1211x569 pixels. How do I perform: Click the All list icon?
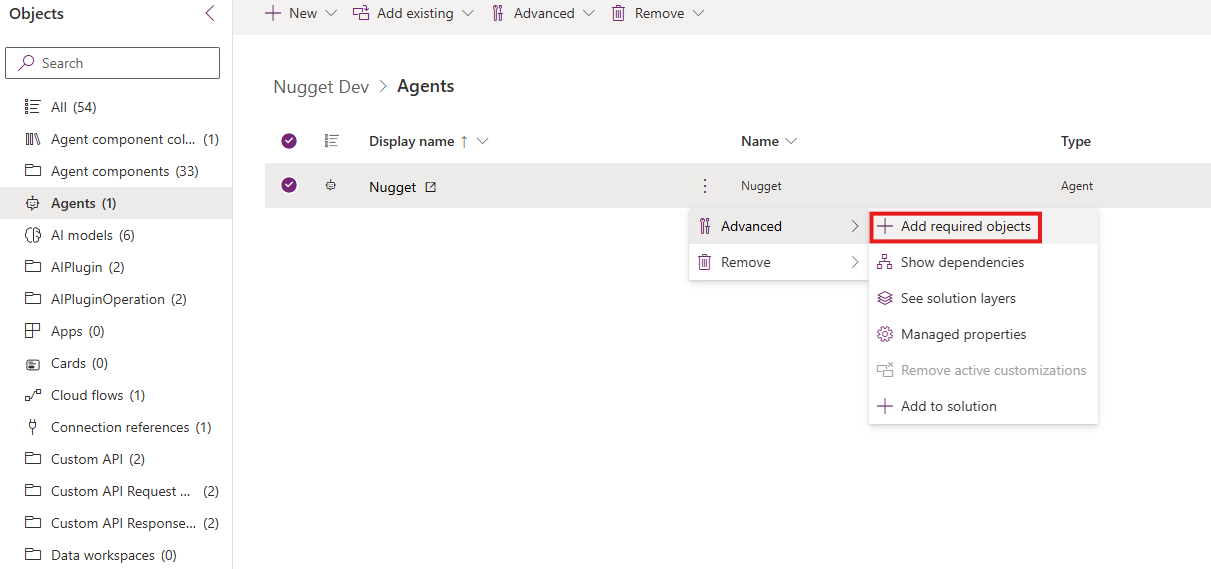click(x=32, y=107)
